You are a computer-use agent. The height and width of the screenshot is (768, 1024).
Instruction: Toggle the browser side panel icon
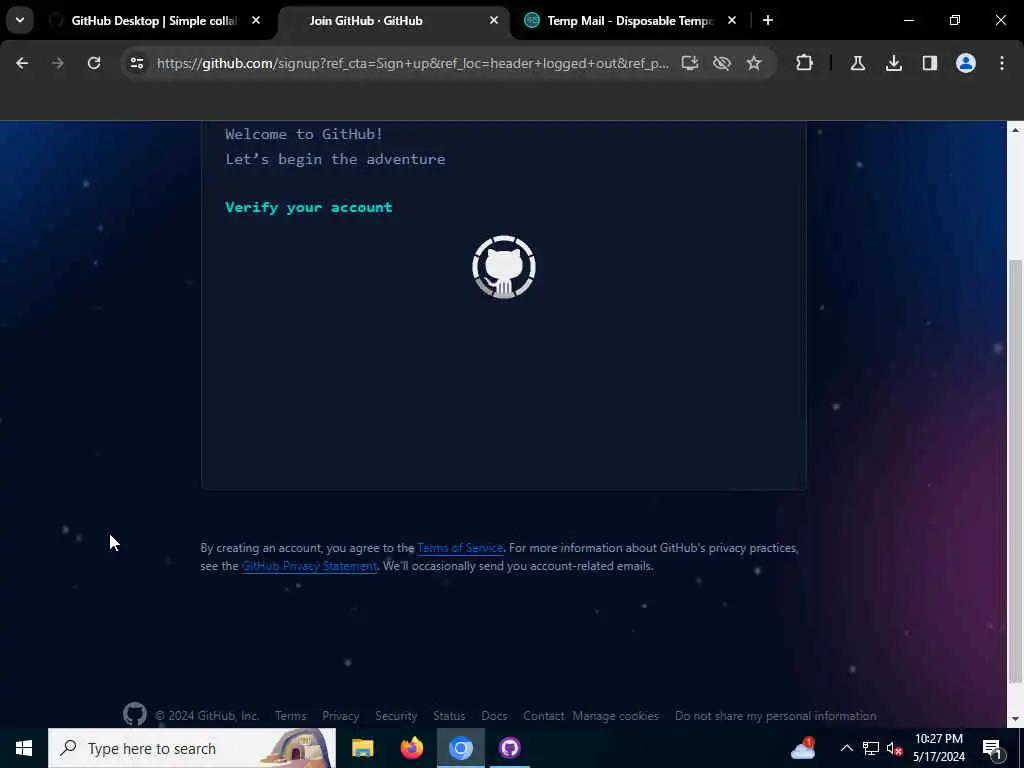[929, 63]
